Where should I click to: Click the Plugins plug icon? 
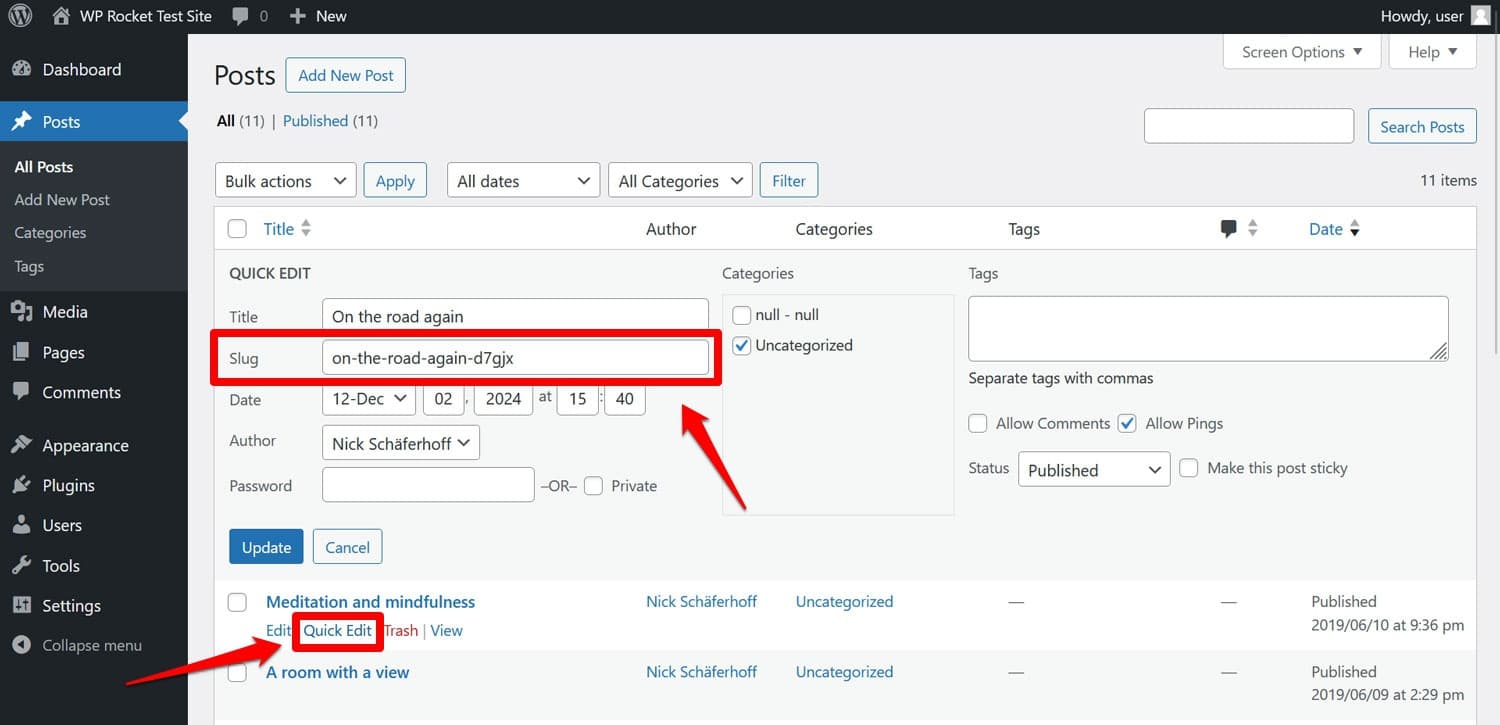point(22,485)
